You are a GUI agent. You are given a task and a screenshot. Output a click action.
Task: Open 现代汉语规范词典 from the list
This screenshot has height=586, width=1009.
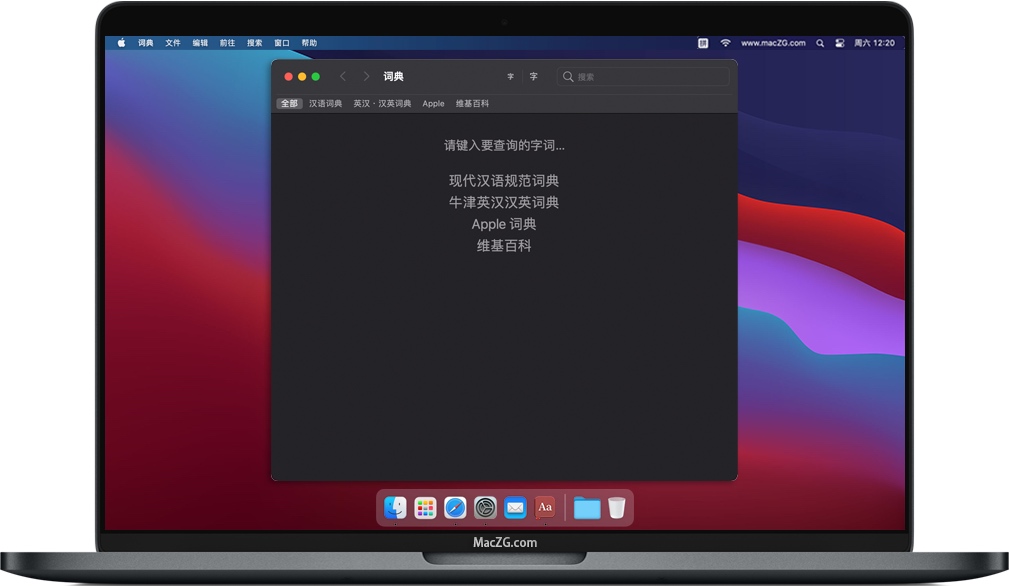(503, 180)
